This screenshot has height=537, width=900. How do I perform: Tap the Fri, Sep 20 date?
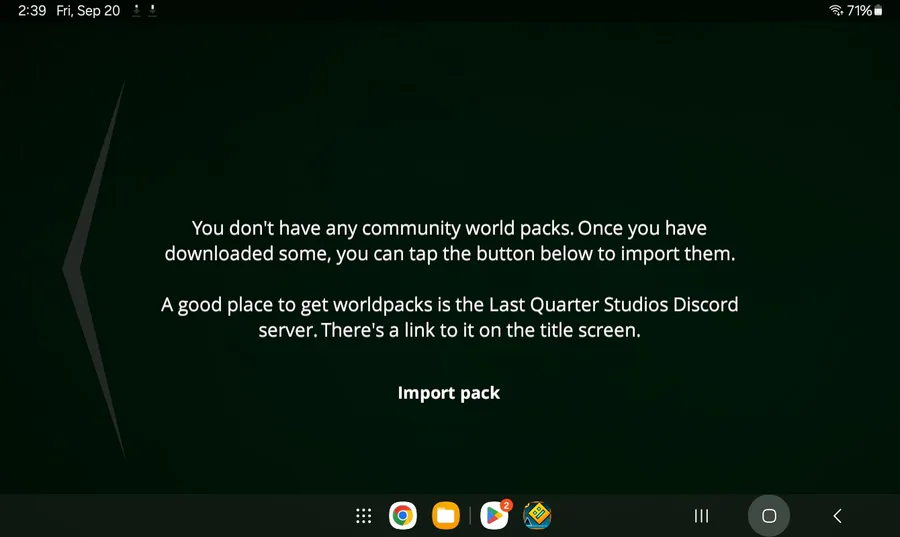pyautogui.click(x=88, y=11)
